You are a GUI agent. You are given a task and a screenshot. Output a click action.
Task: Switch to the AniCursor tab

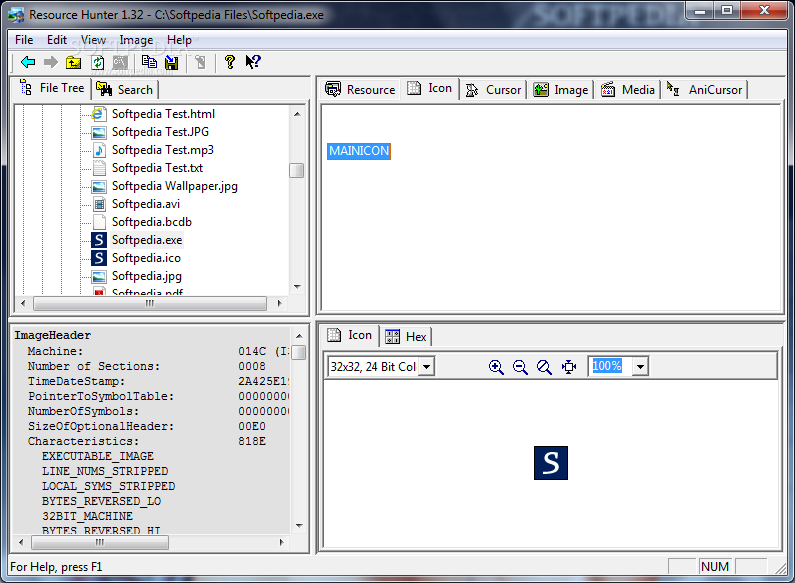point(704,90)
